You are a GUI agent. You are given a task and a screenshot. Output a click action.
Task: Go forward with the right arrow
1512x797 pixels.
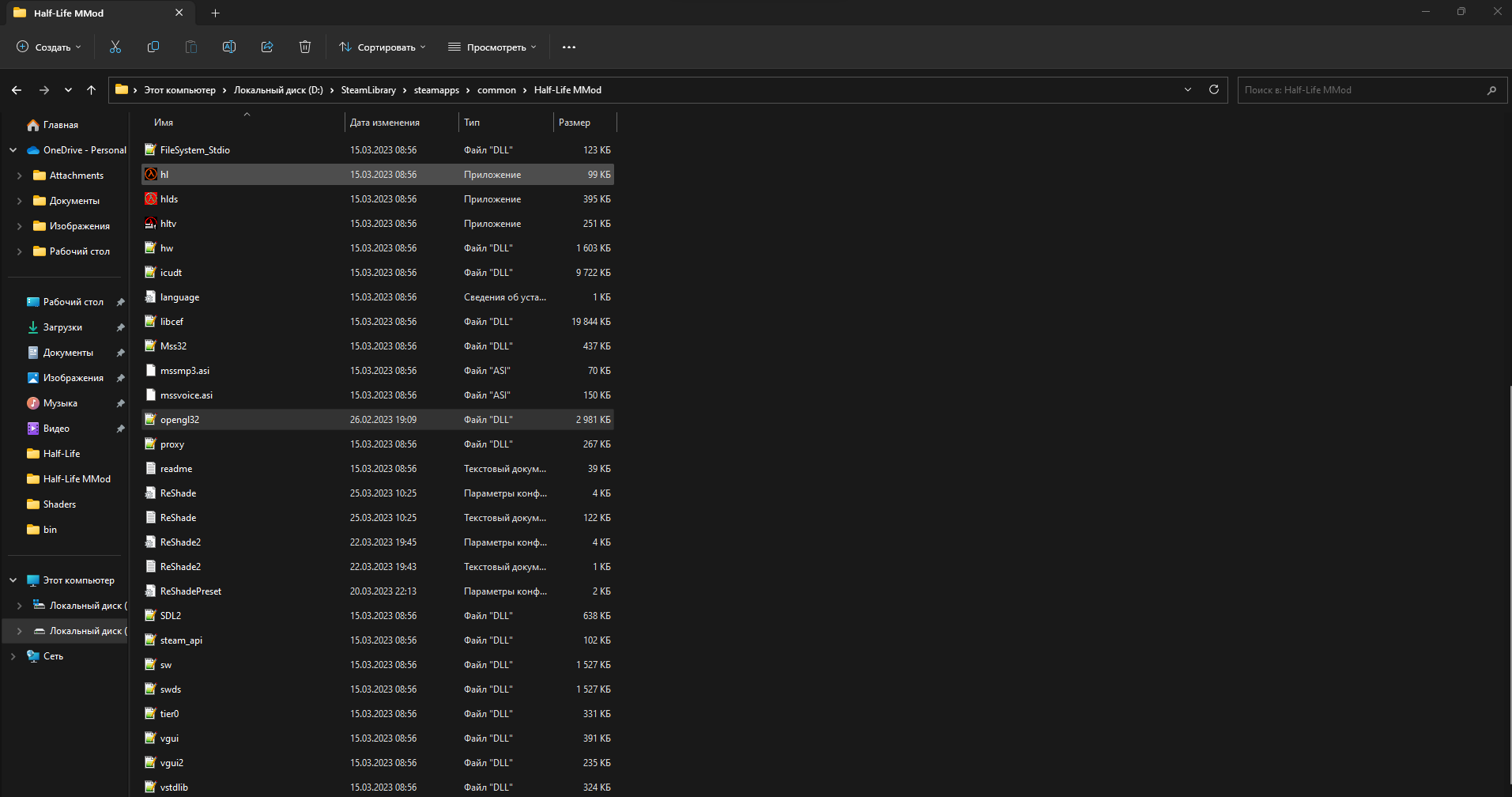tap(44, 90)
